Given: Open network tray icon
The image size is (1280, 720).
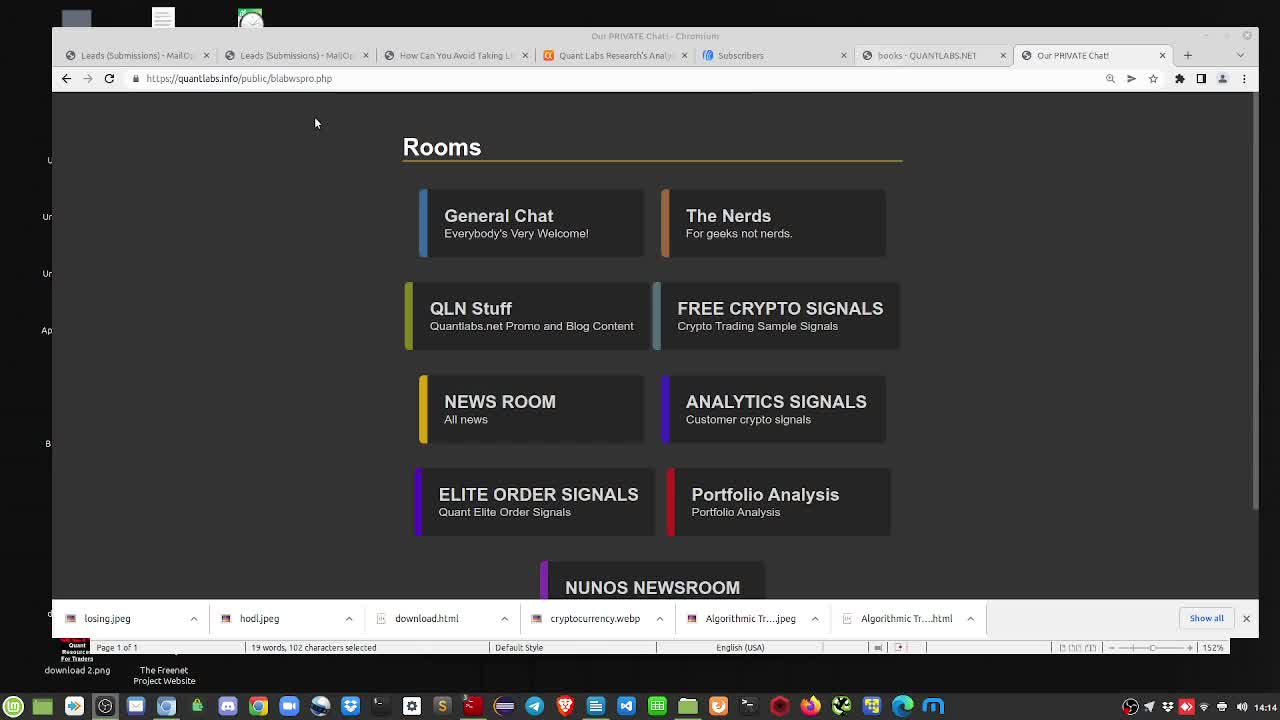Looking at the screenshot, I should [1203, 707].
